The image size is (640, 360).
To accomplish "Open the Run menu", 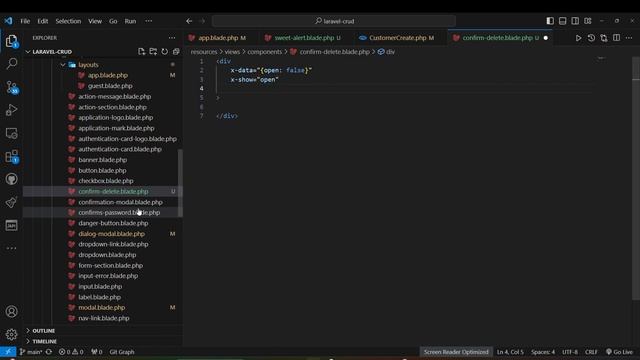I will 130,21.
